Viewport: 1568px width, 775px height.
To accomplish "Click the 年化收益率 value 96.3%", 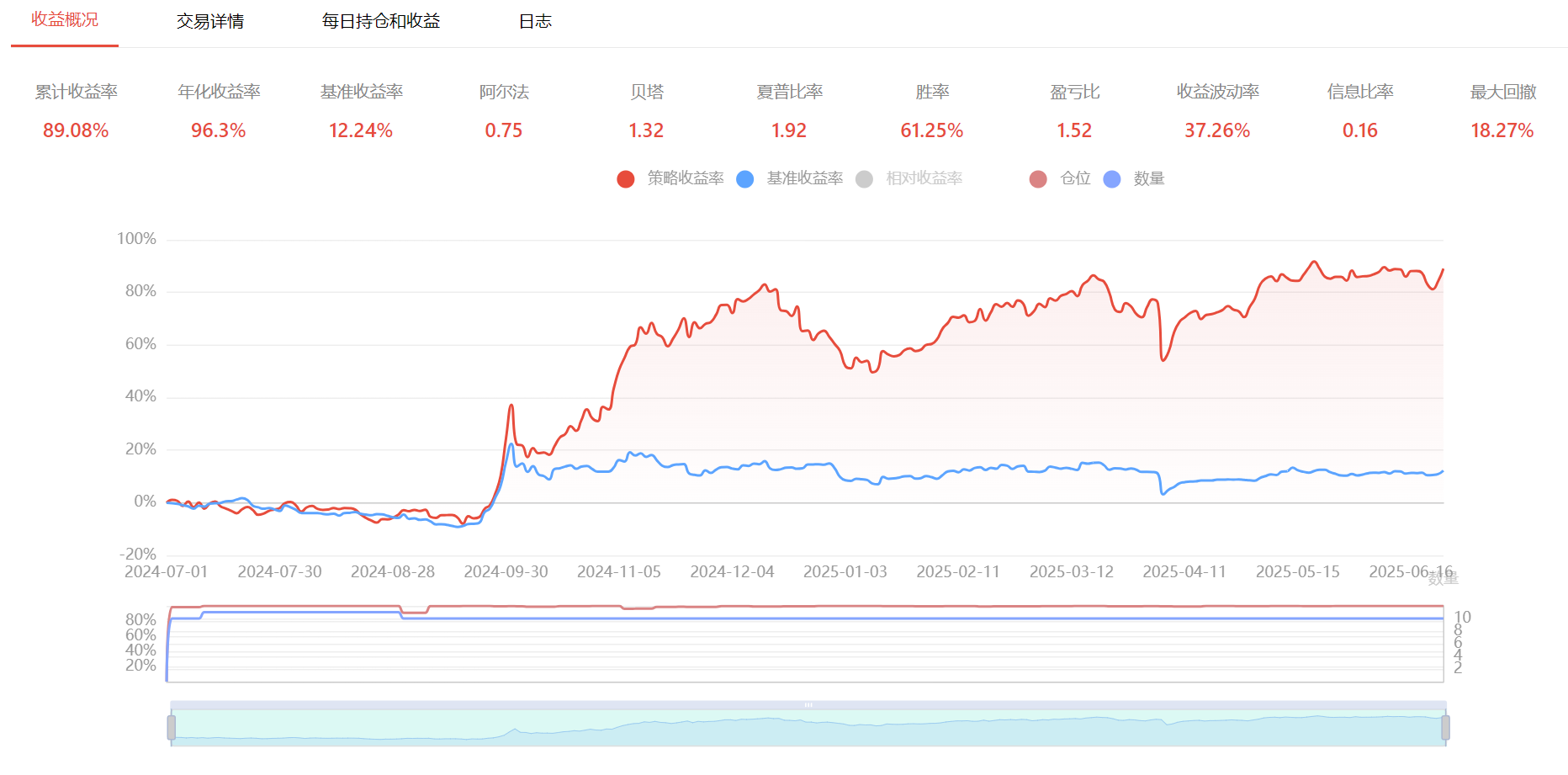I will (218, 130).
